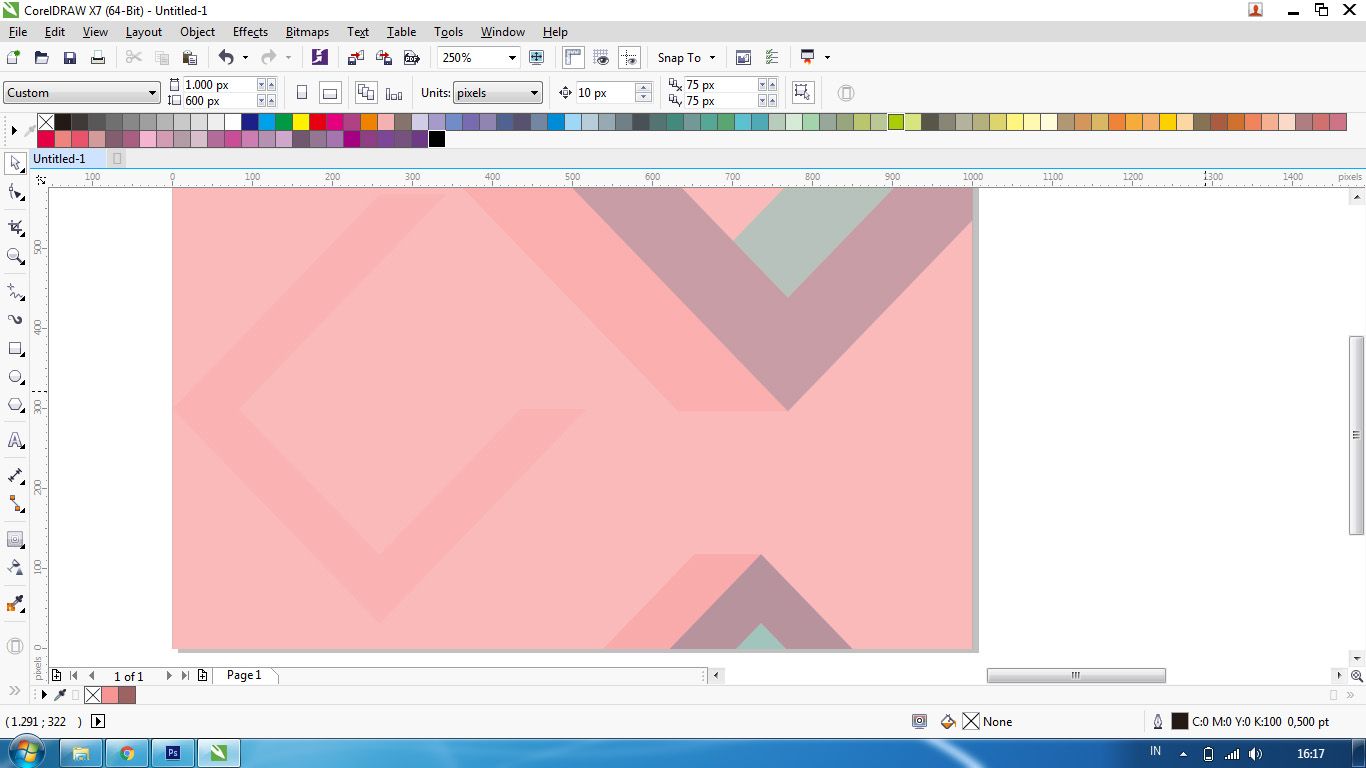Toggle treat all objects as filled
Screen dimensions: 1366x768
coord(802,93)
